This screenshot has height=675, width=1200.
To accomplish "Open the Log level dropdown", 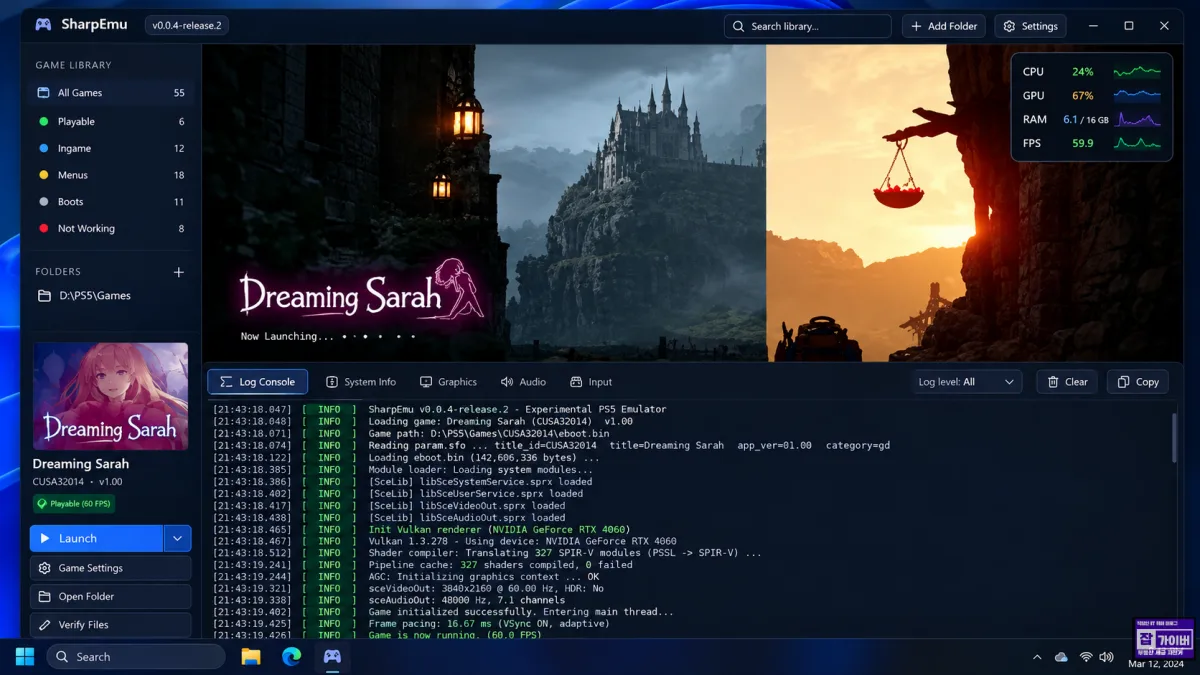I will pyautogui.click(x=967, y=382).
